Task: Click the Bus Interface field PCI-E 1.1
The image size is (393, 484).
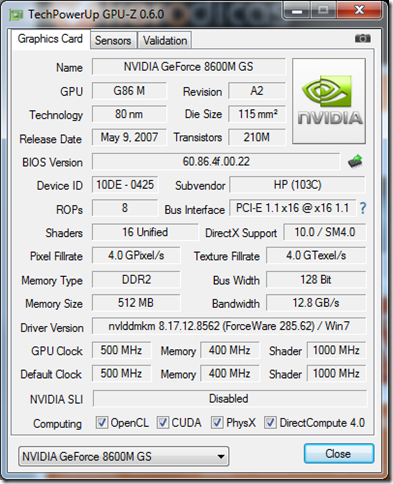Action: (x=292, y=208)
